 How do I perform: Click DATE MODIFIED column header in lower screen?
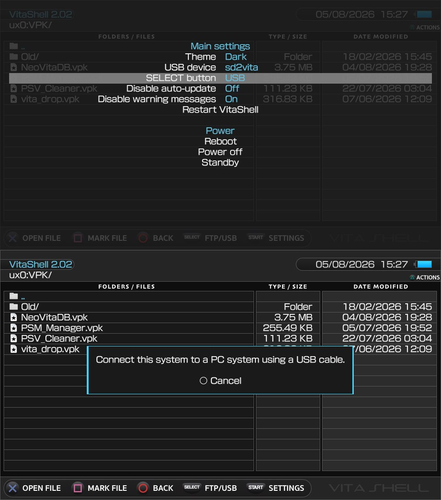coord(381,287)
